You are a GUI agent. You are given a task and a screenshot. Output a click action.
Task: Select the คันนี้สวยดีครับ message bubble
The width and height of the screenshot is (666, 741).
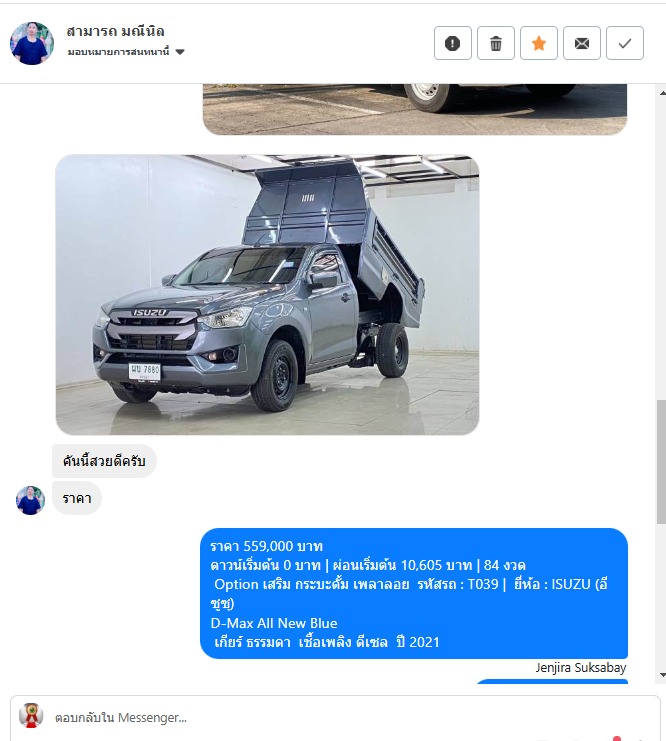point(104,461)
